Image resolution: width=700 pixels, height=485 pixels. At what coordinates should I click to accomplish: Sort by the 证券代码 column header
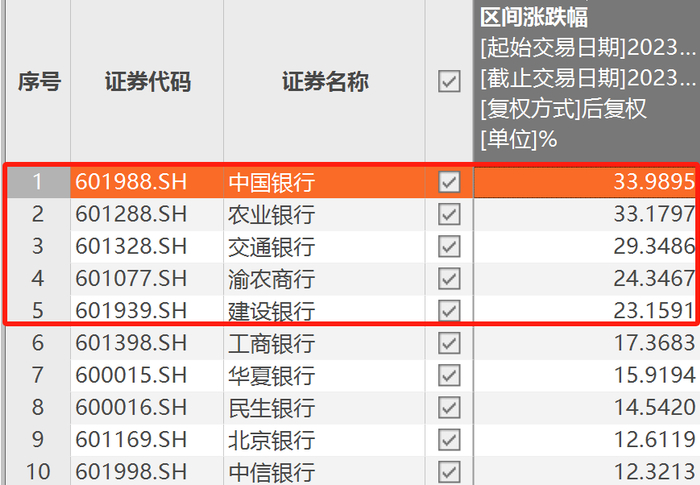[x=148, y=82]
